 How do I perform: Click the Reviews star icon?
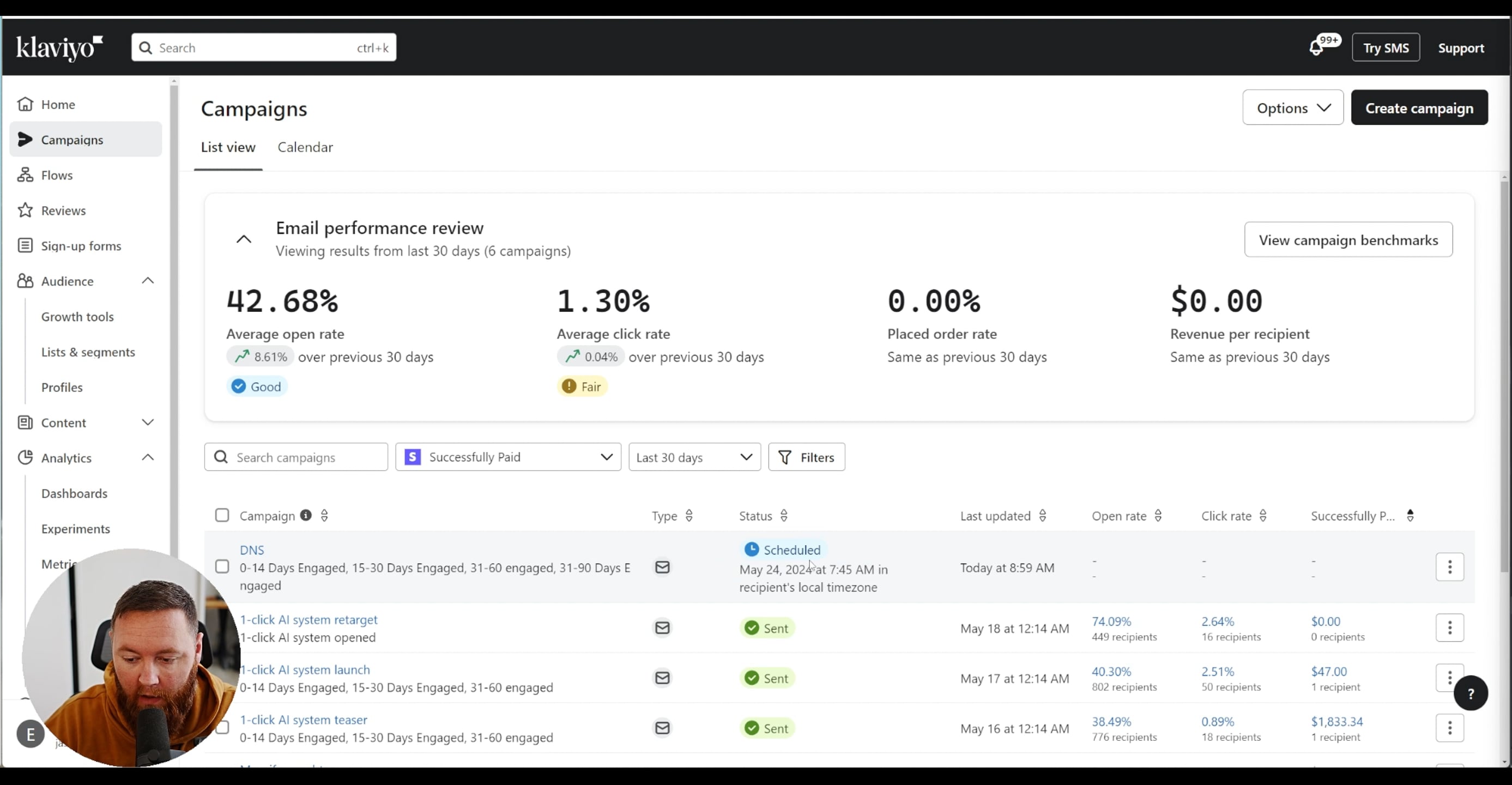(25, 210)
